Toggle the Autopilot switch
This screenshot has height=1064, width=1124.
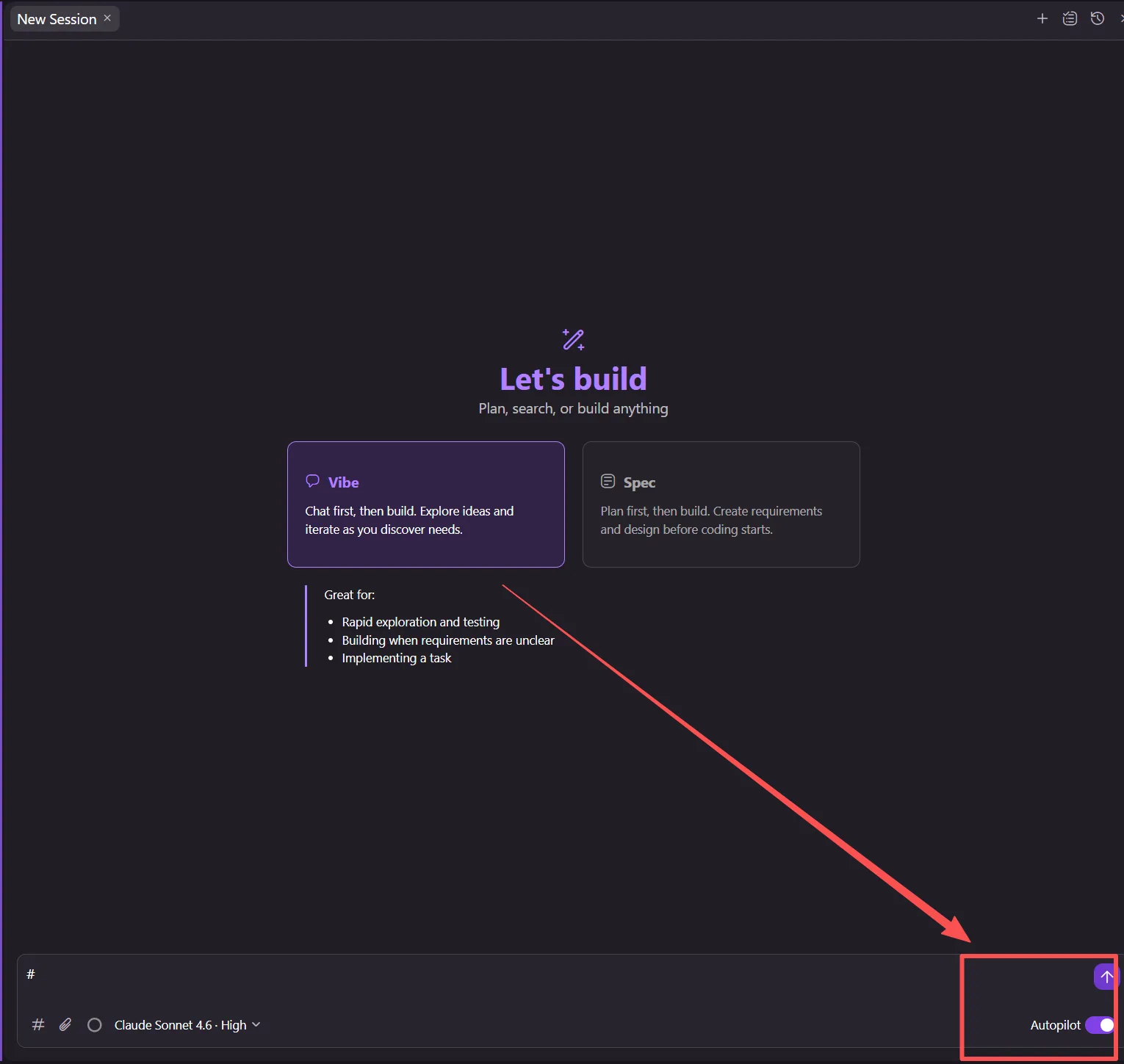[1100, 1025]
